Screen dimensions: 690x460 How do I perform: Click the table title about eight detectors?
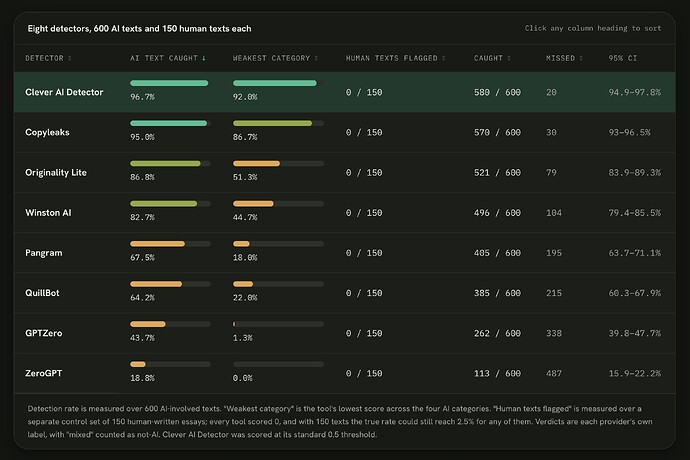click(139, 29)
